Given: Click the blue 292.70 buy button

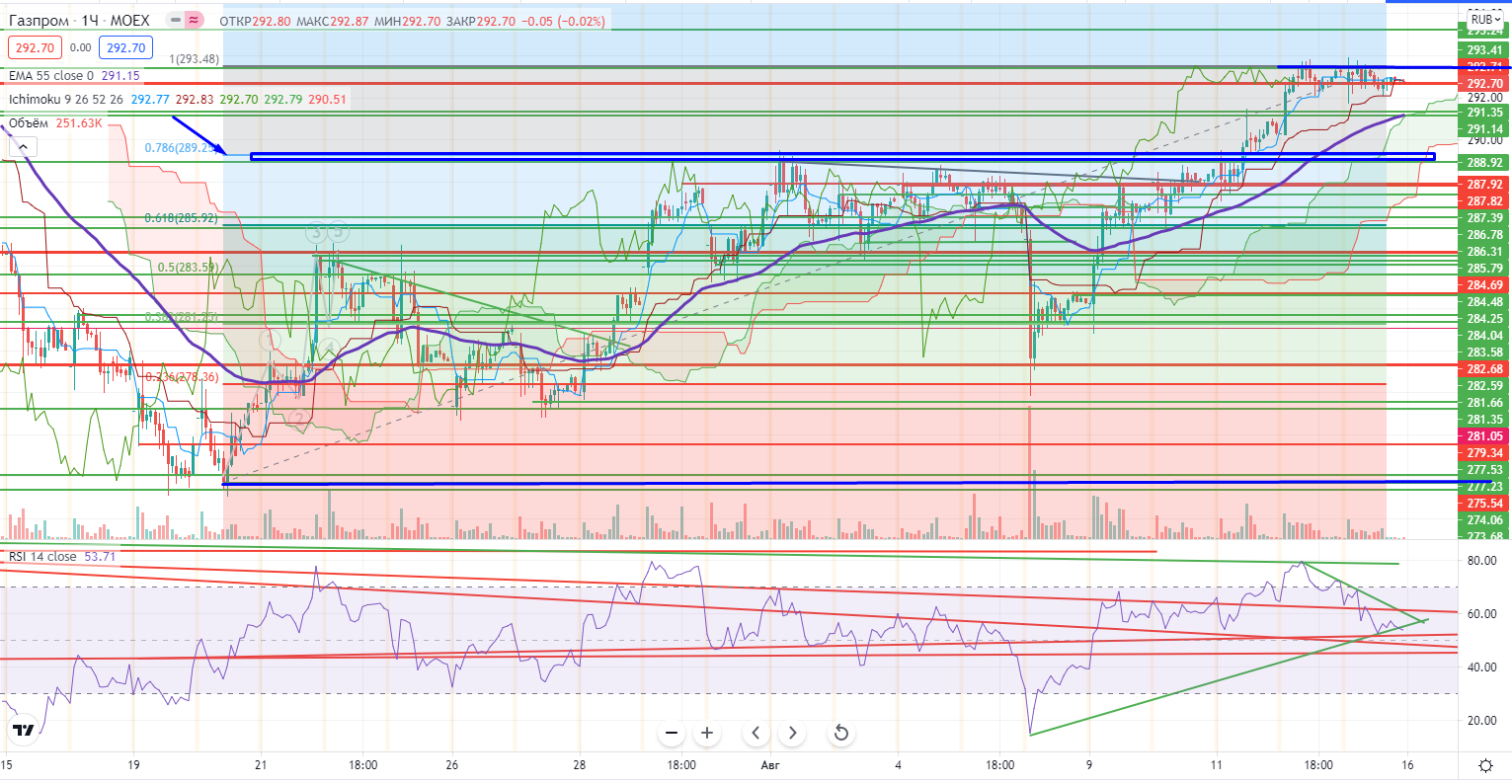Looking at the screenshot, I should 125,47.
